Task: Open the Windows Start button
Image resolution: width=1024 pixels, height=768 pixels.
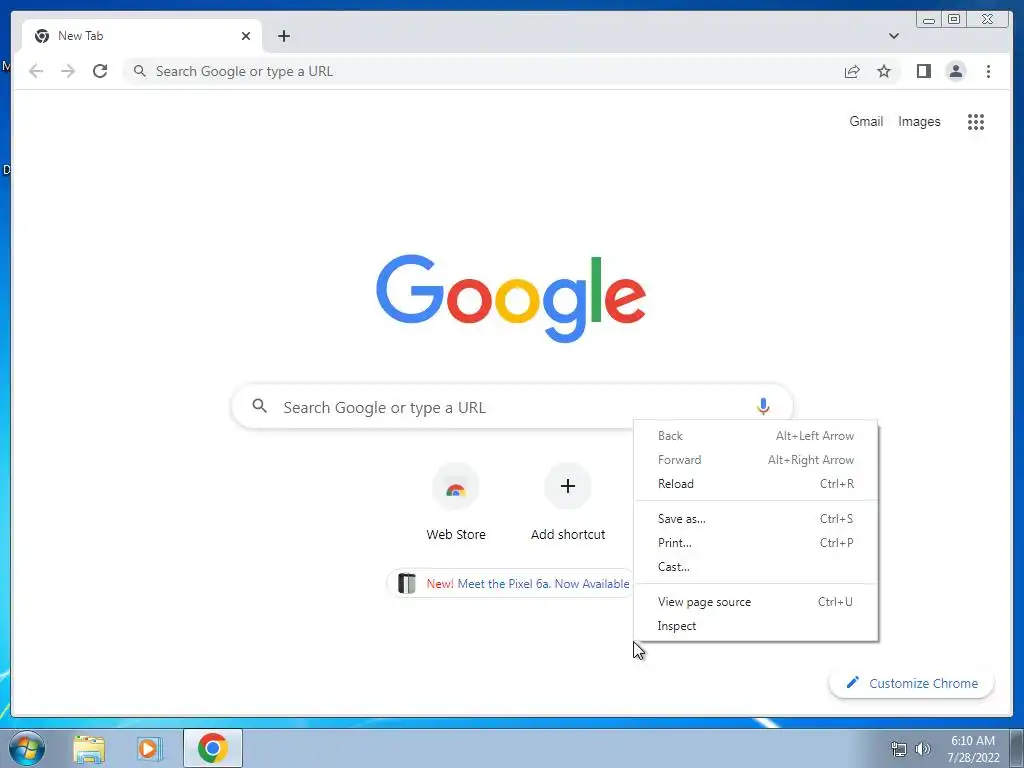Action: coord(27,748)
